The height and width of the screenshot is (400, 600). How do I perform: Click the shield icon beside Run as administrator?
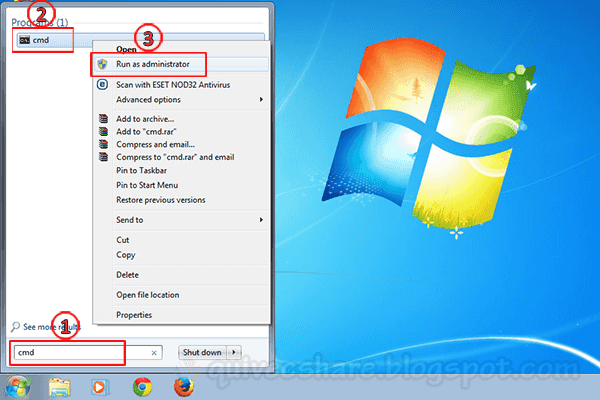[102, 64]
